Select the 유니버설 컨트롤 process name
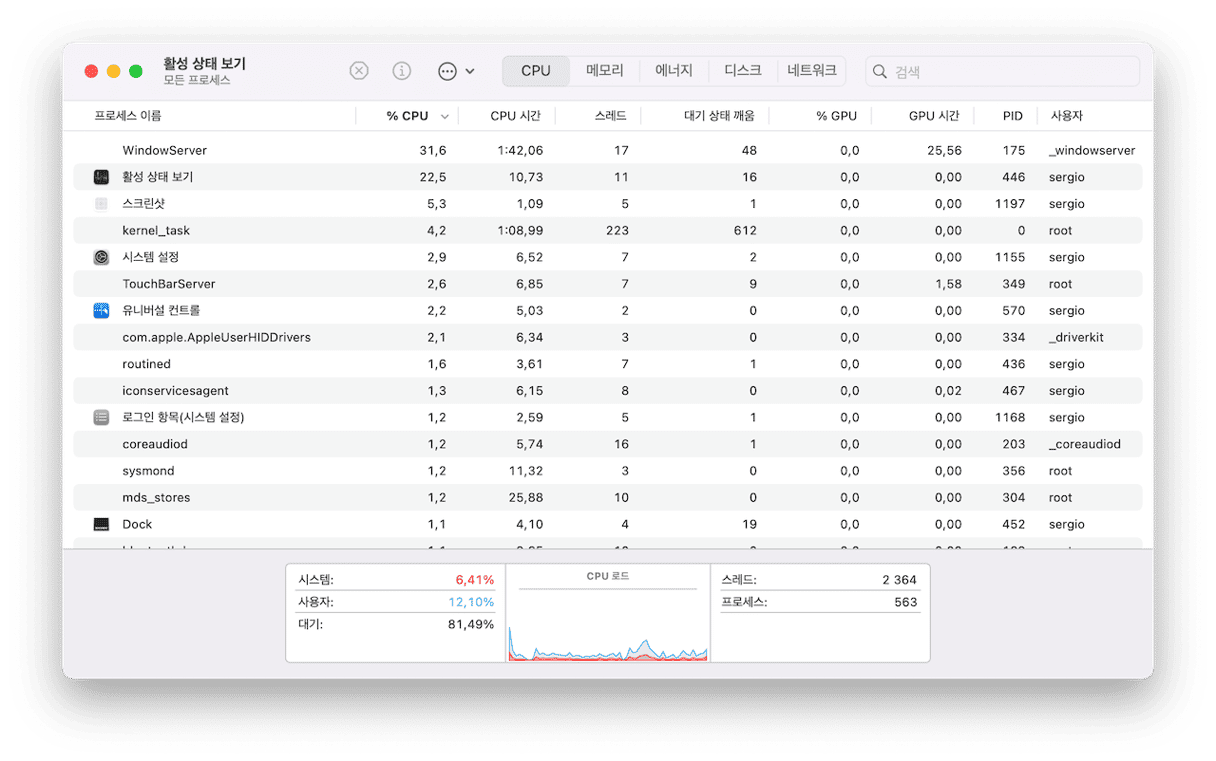 tap(161, 311)
